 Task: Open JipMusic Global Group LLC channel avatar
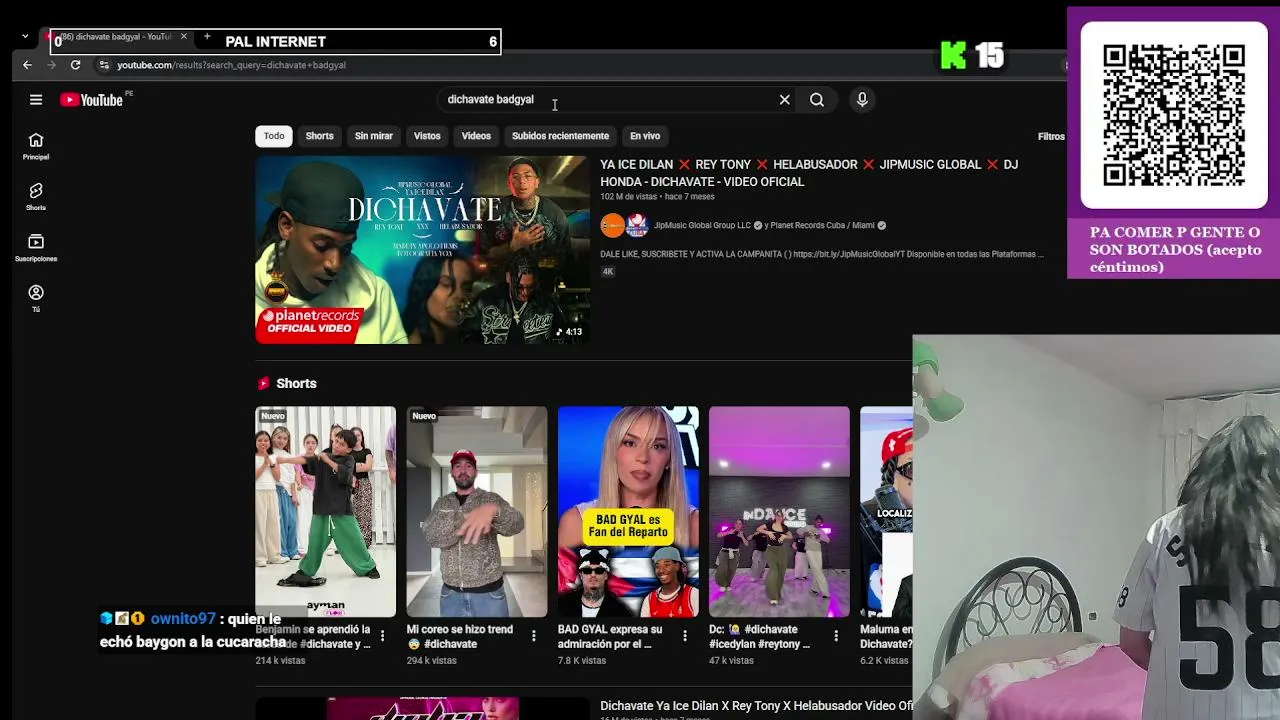point(612,226)
